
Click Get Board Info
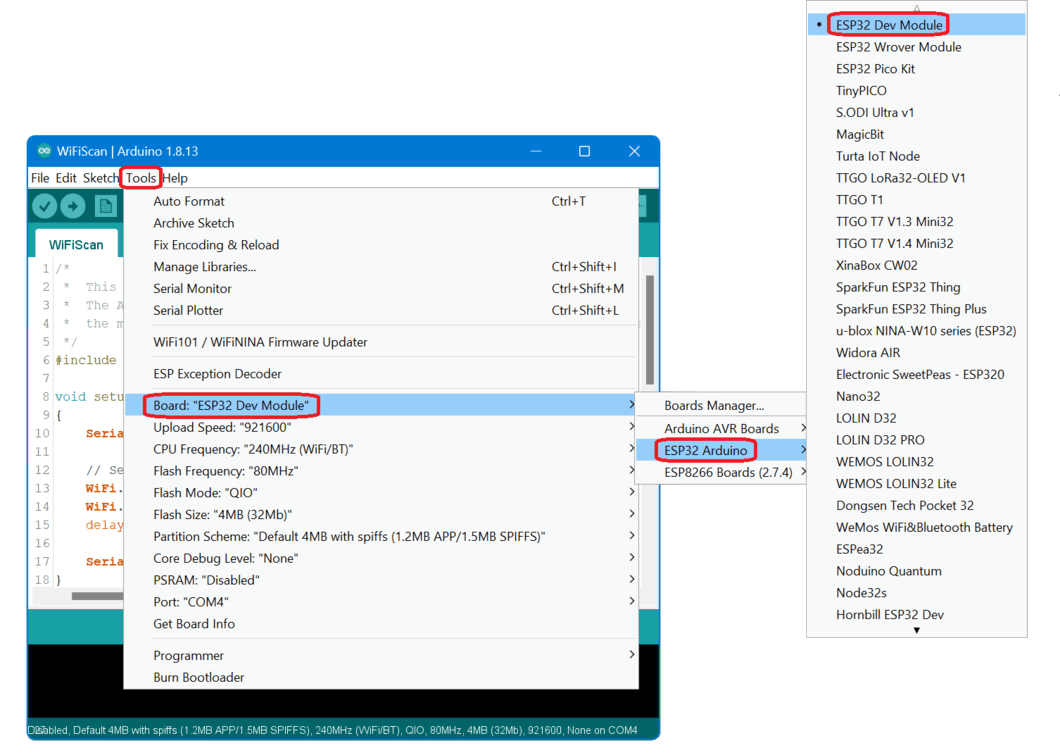tap(381, 624)
